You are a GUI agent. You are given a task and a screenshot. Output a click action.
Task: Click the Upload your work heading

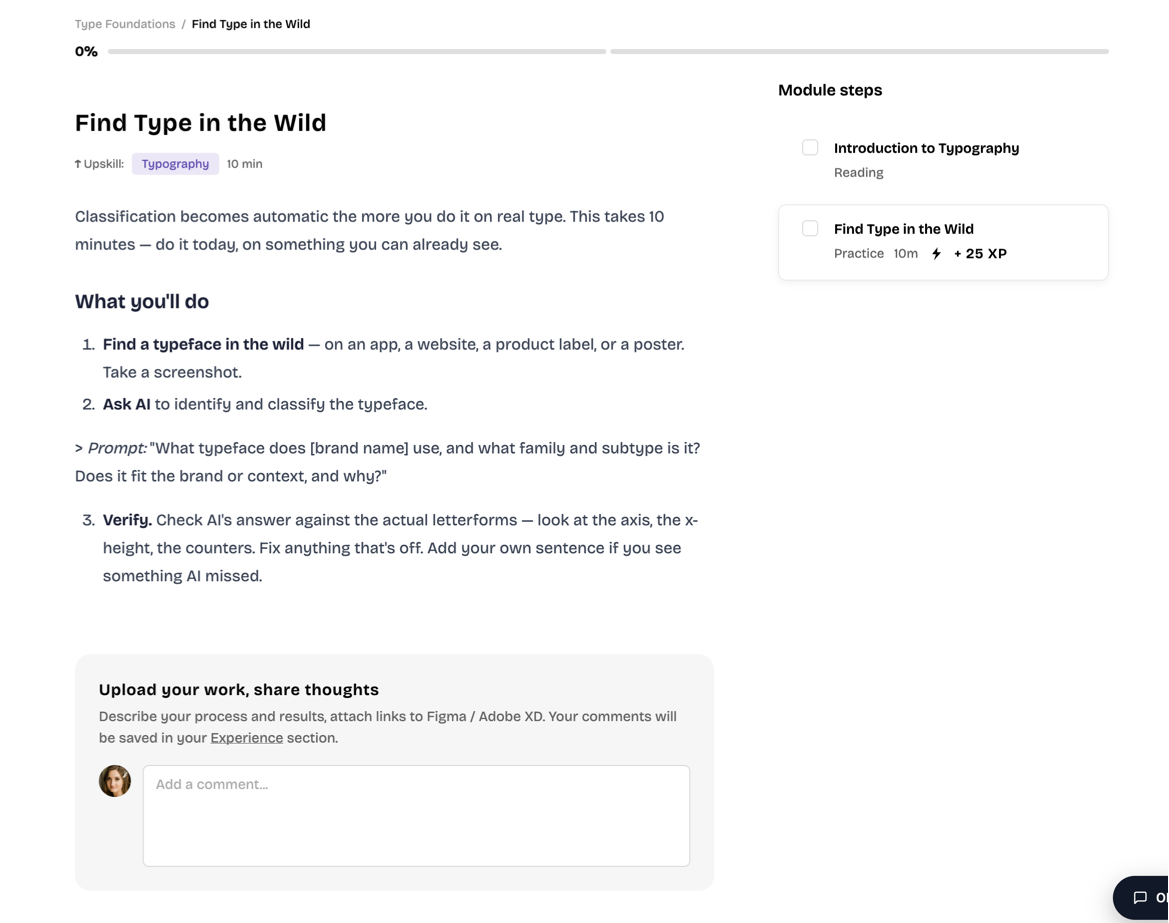(239, 690)
